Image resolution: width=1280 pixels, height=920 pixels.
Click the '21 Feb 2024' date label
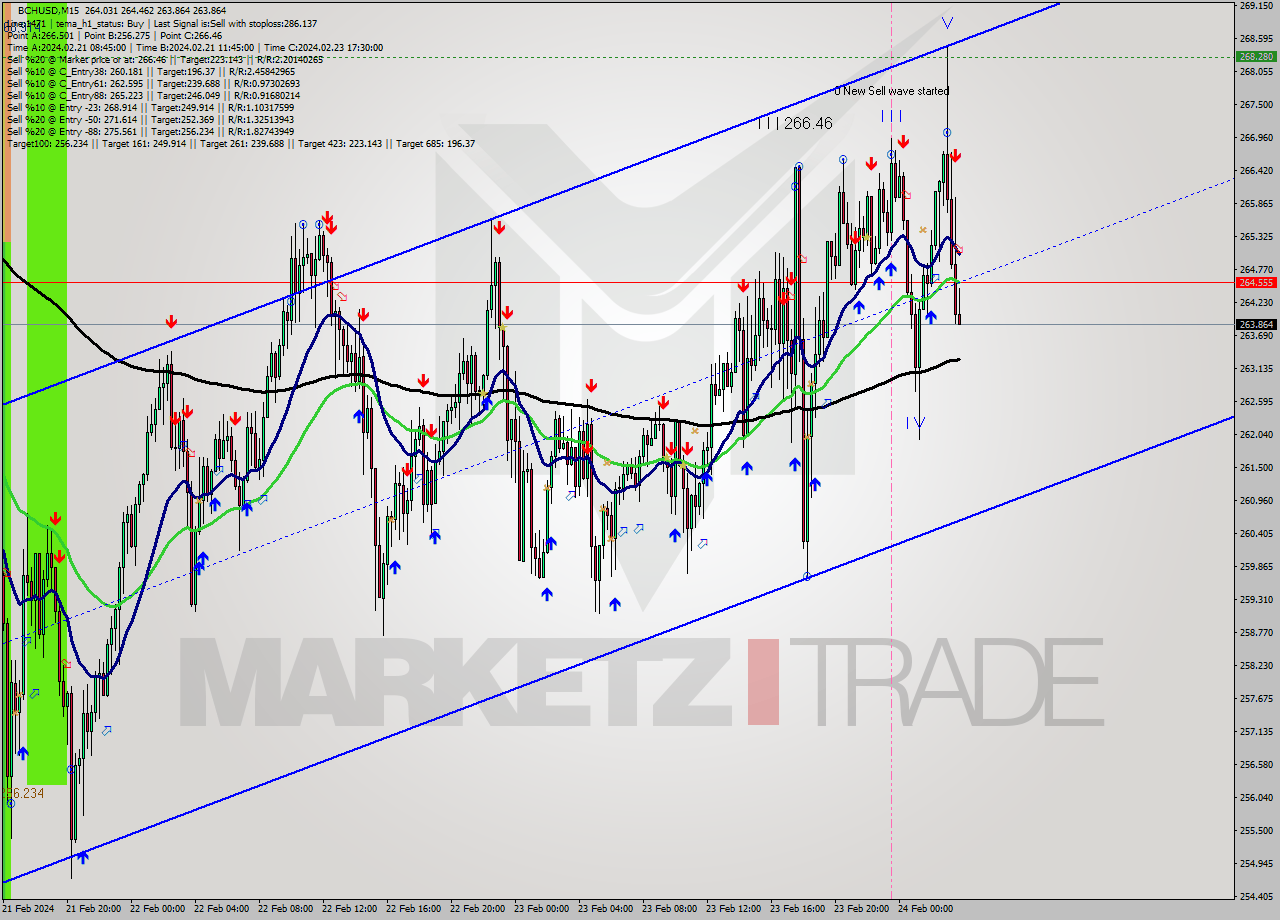click(x=30, y=910)
